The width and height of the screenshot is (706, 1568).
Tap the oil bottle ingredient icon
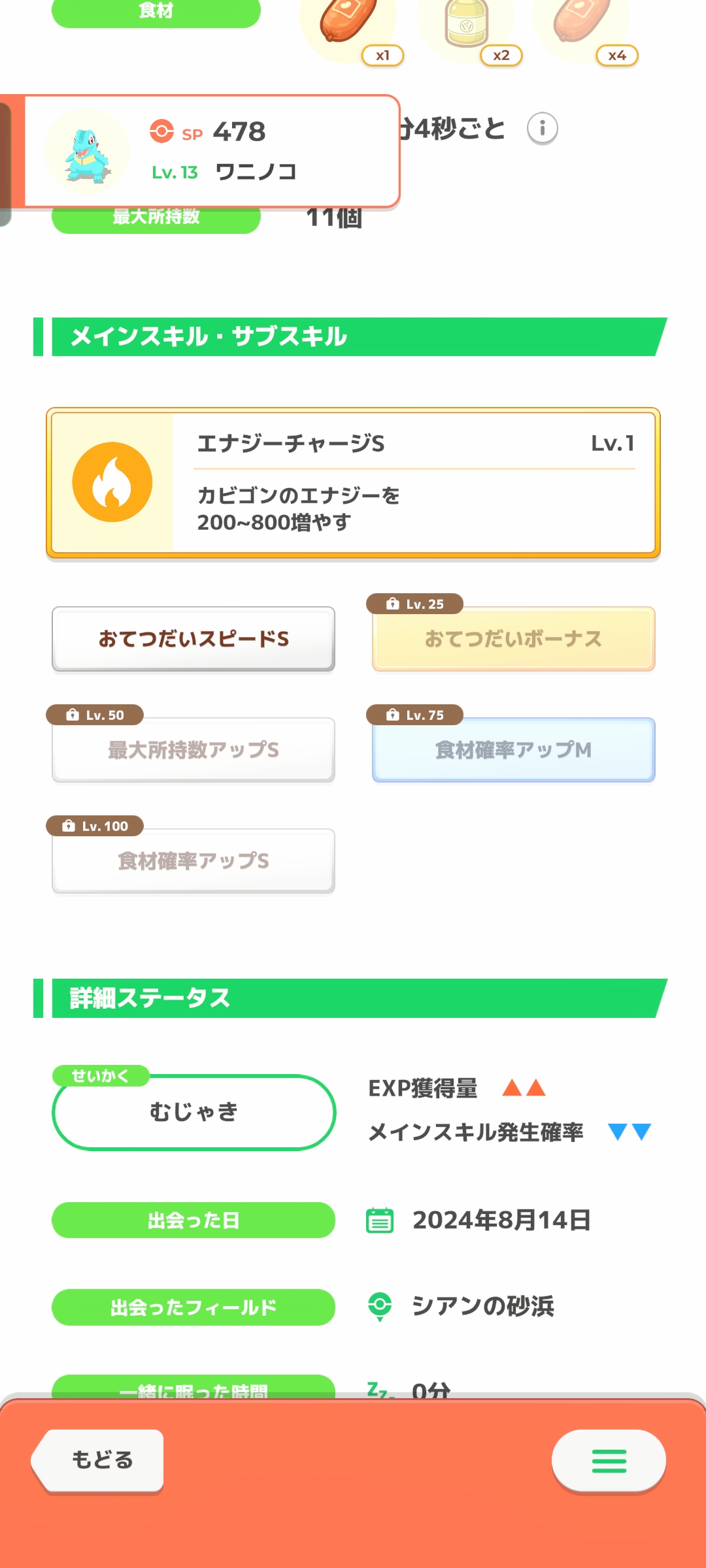coord(466,25)
